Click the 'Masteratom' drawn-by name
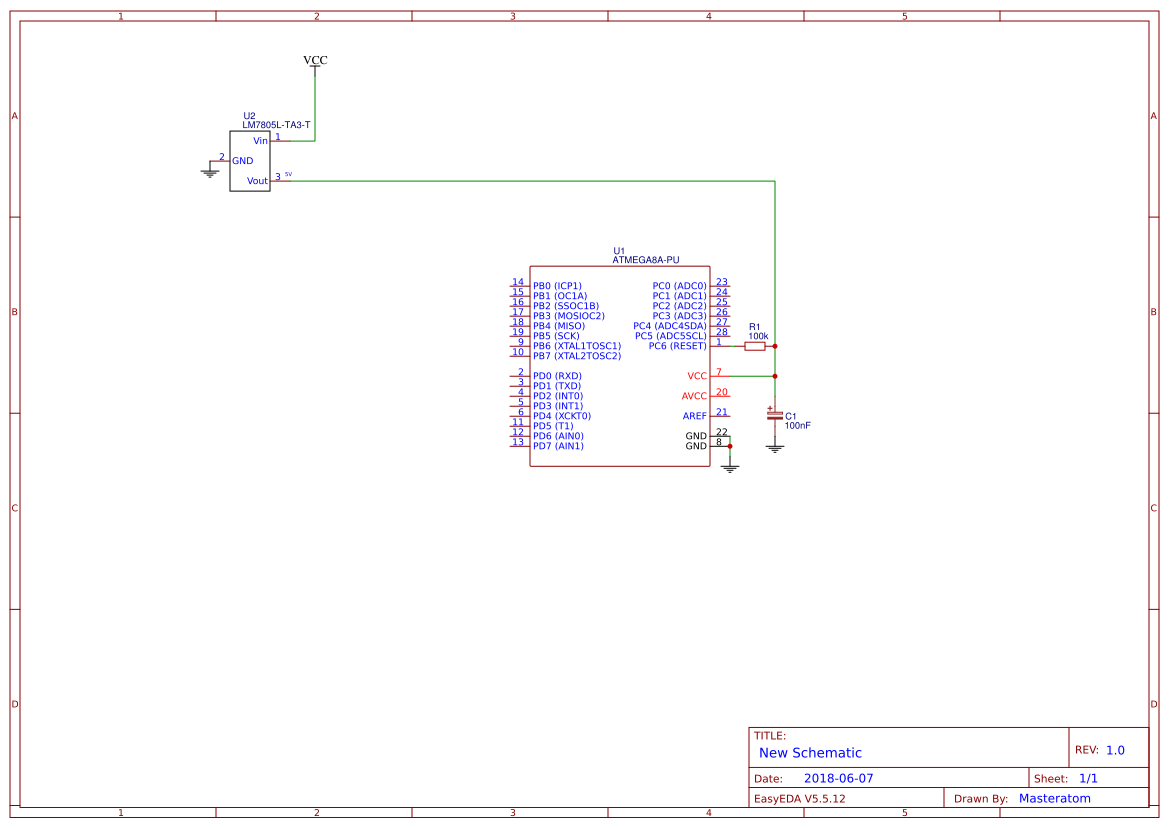 click(1054, 798)
